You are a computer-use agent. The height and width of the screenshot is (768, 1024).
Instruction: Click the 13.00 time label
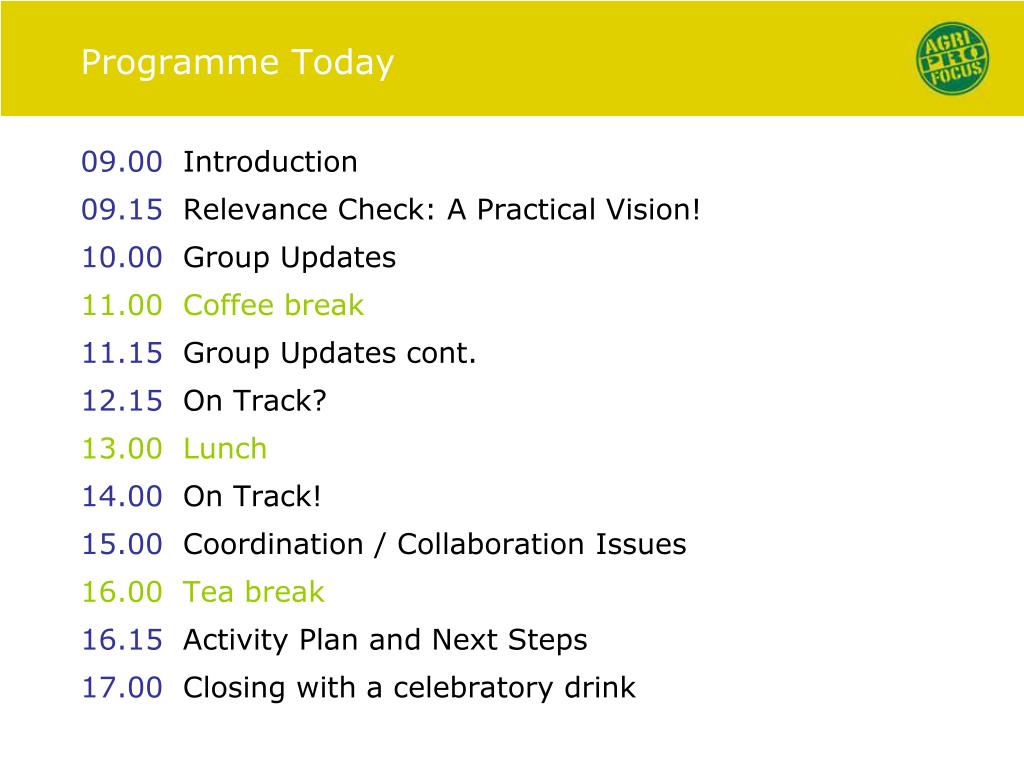click(121, 449)
